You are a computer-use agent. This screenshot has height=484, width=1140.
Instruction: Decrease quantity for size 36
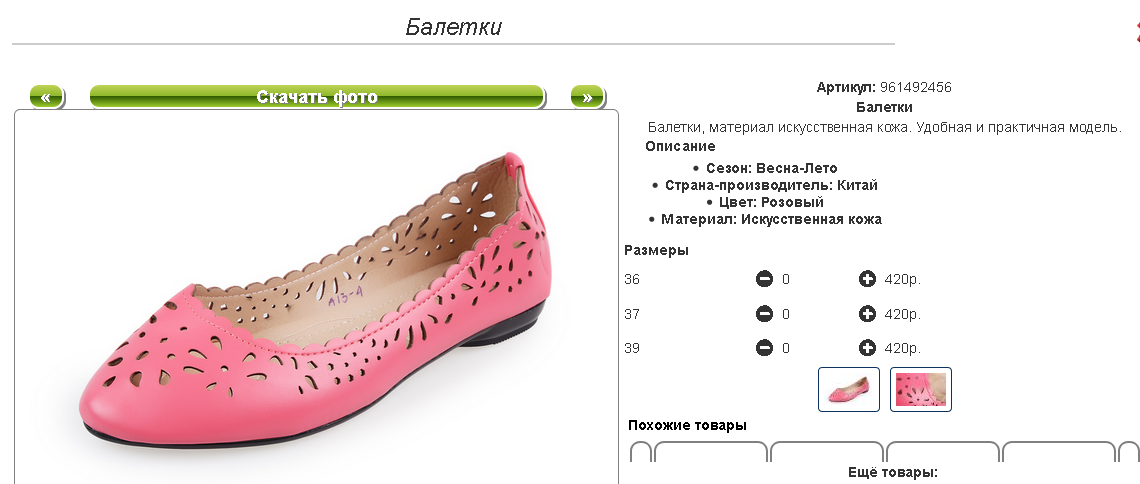pos(764,280)
